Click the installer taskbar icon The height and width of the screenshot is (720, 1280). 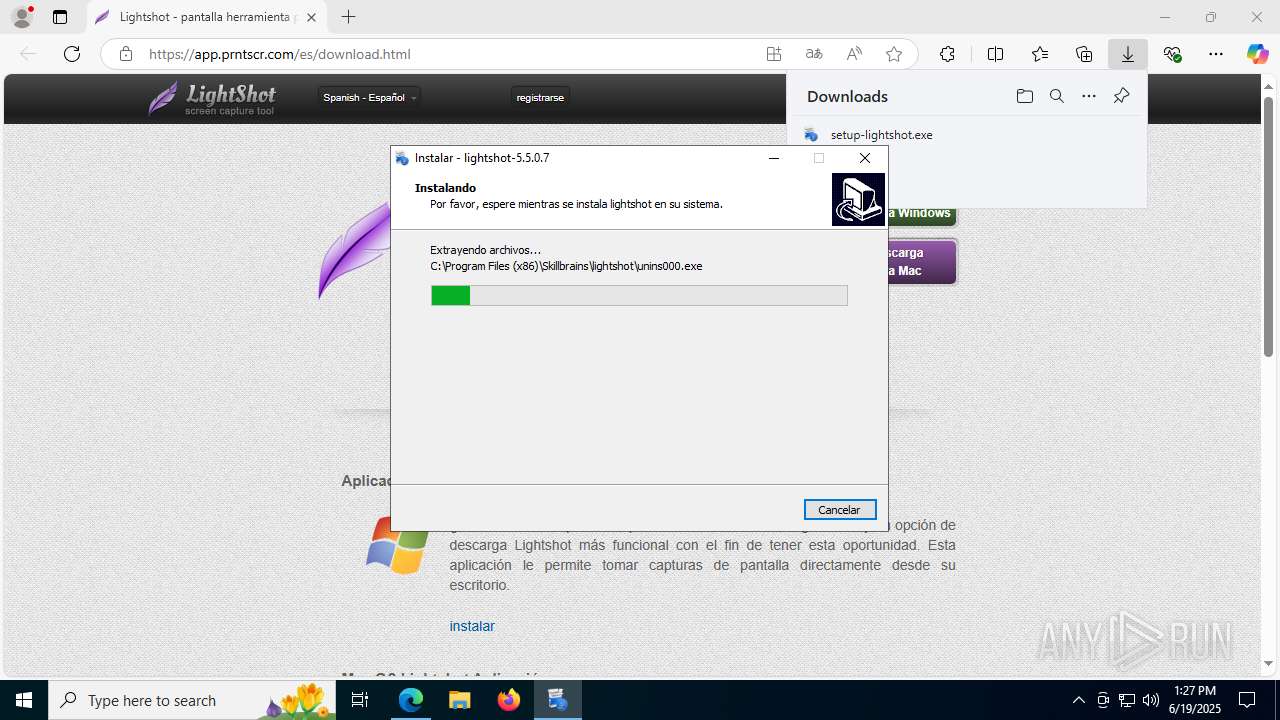[557, 700]
